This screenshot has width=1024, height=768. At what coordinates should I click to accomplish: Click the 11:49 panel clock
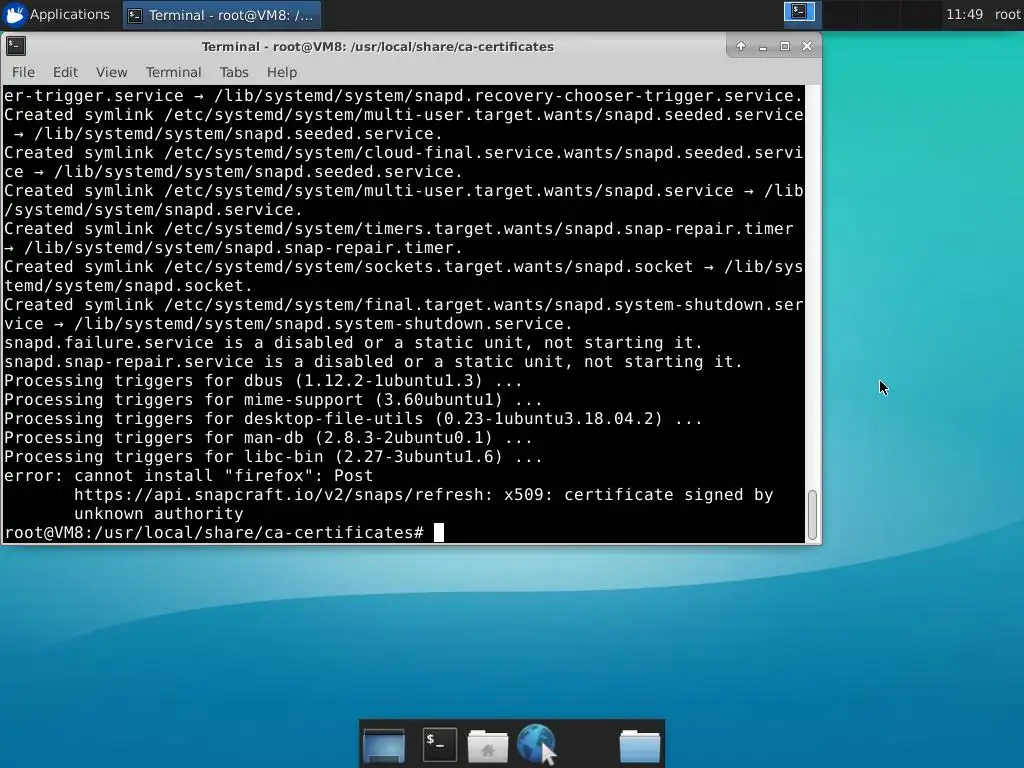(964, 14)
